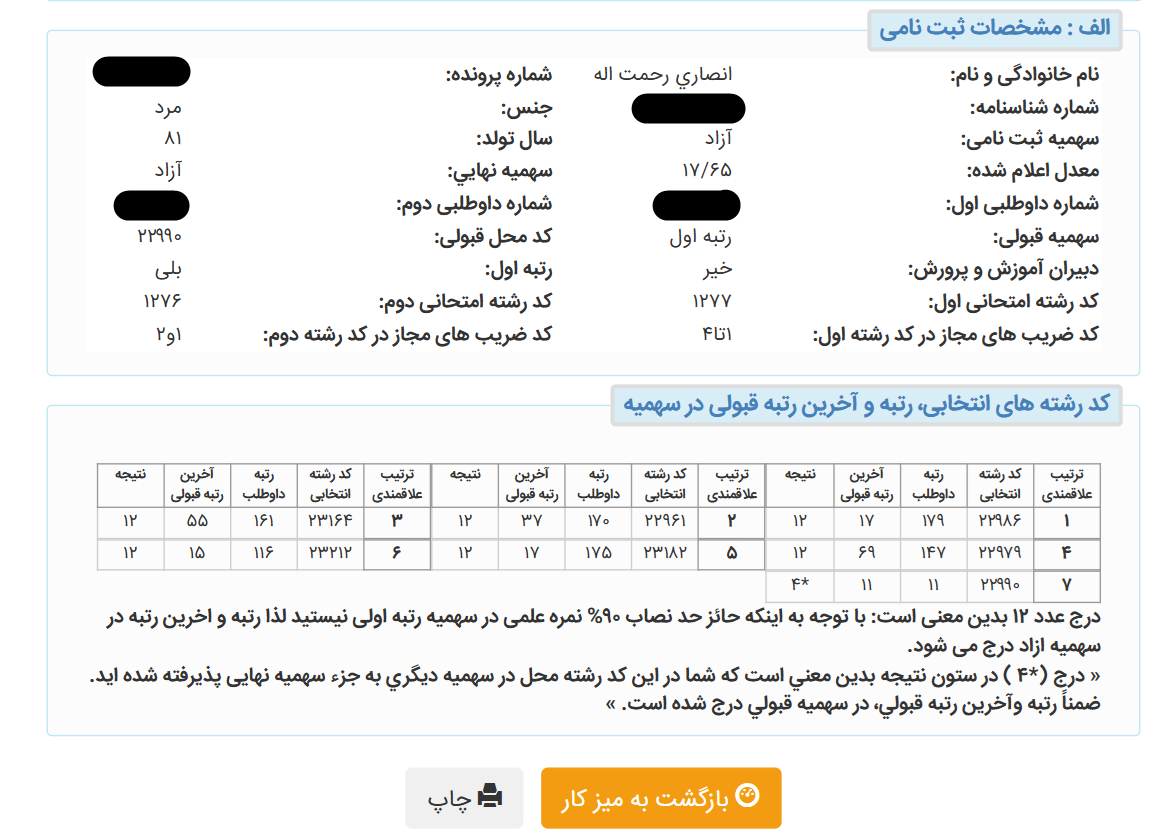Click the بازگشت به میز کار button

[660, 797]
